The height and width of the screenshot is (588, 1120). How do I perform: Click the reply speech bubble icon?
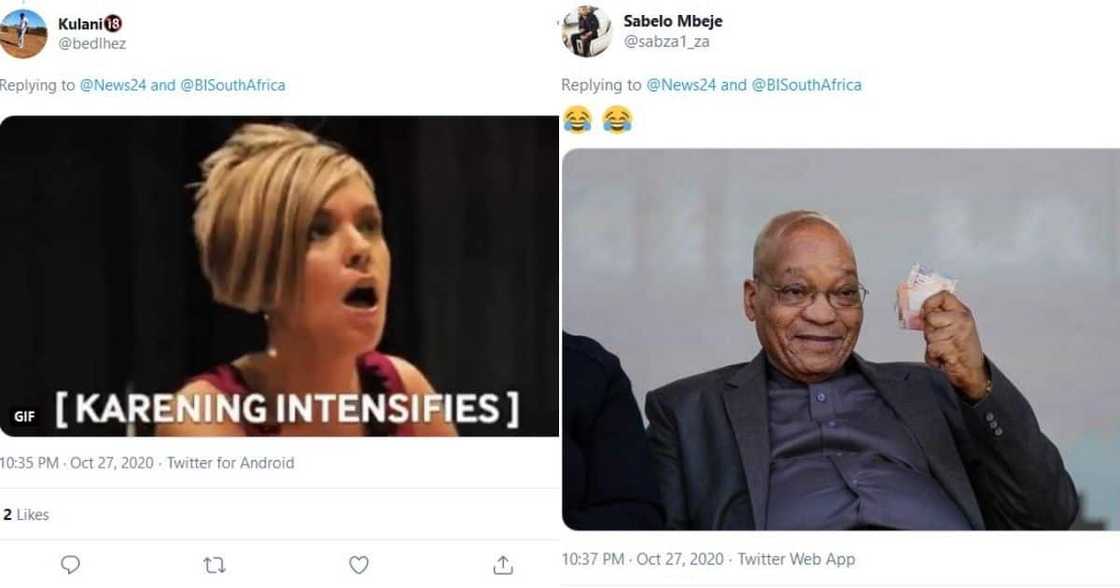coord(70,565)
